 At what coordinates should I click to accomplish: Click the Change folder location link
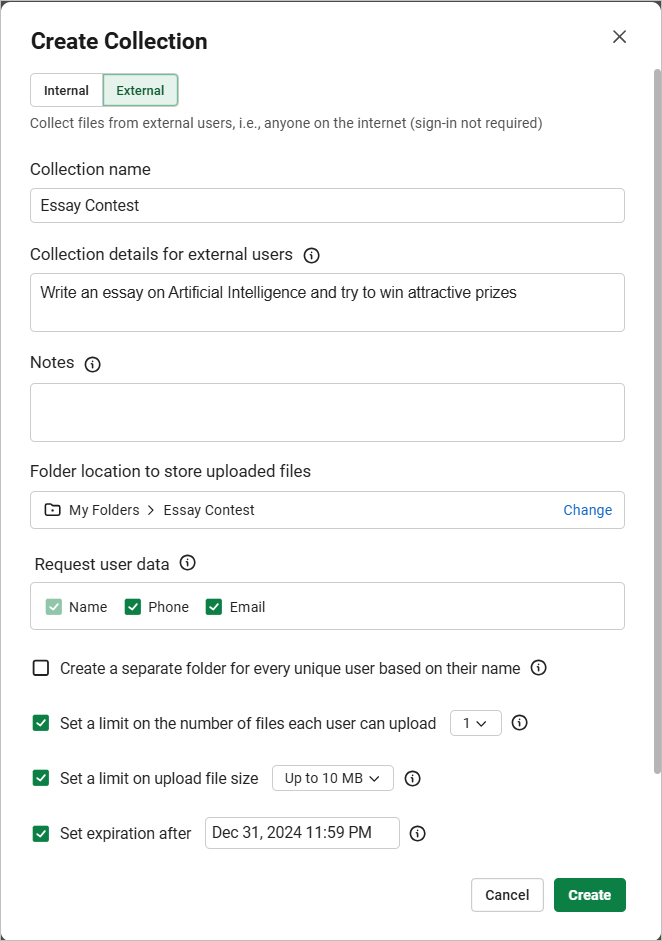pyautogui.click(x=588, y=510)
